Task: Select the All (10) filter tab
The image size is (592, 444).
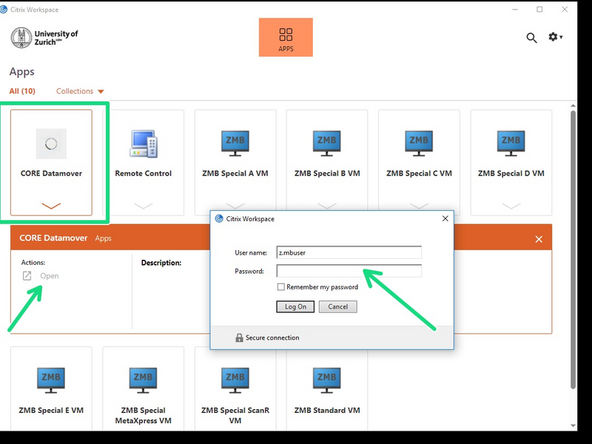Action: (22, 91)
